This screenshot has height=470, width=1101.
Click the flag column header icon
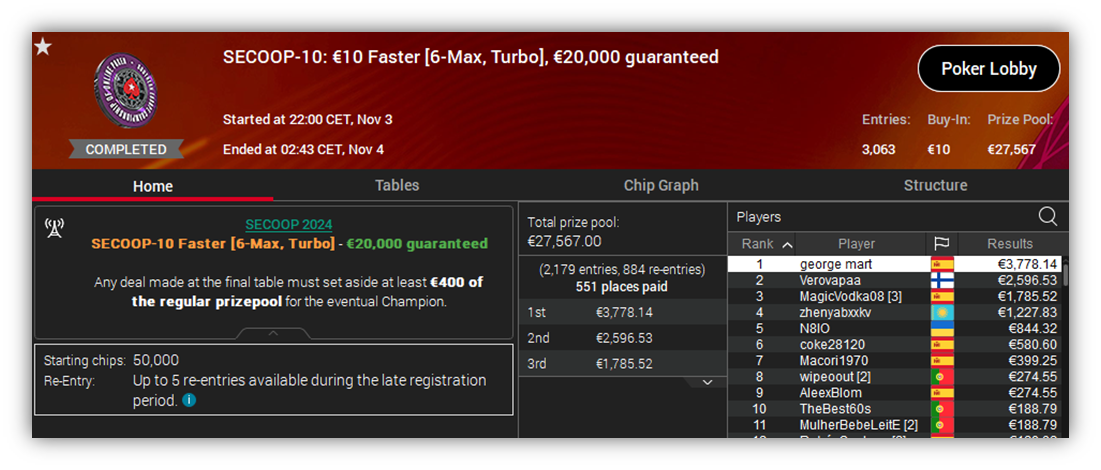click(942, 244)
